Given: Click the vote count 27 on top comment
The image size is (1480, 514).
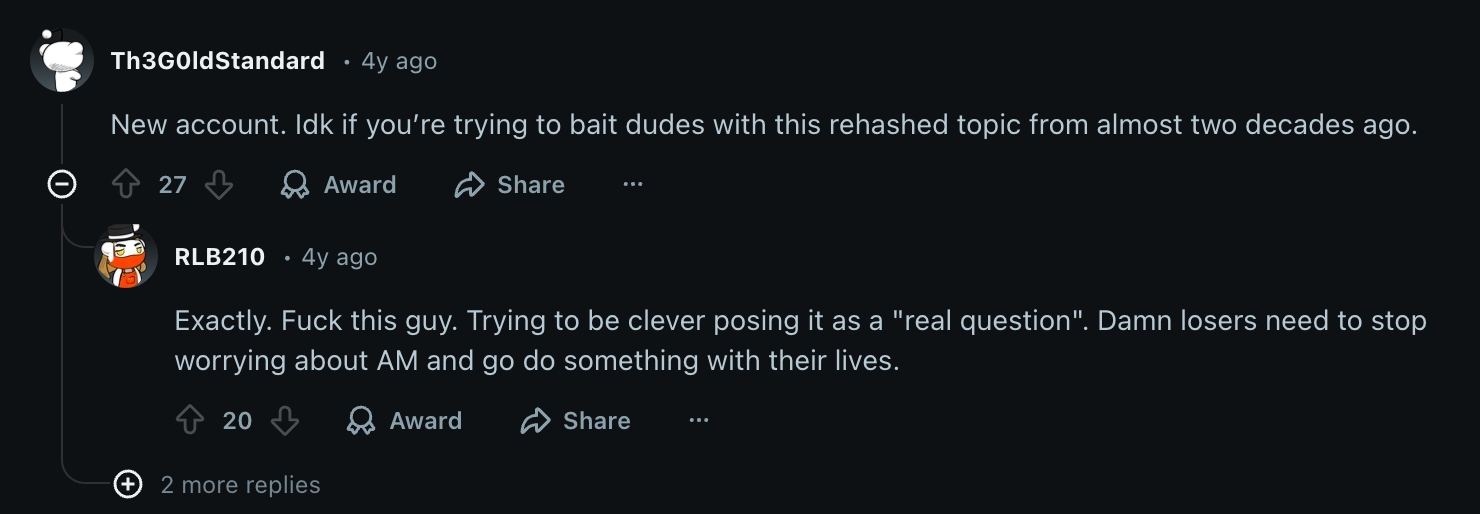Looking at the screenshot, I should [173, 185].
